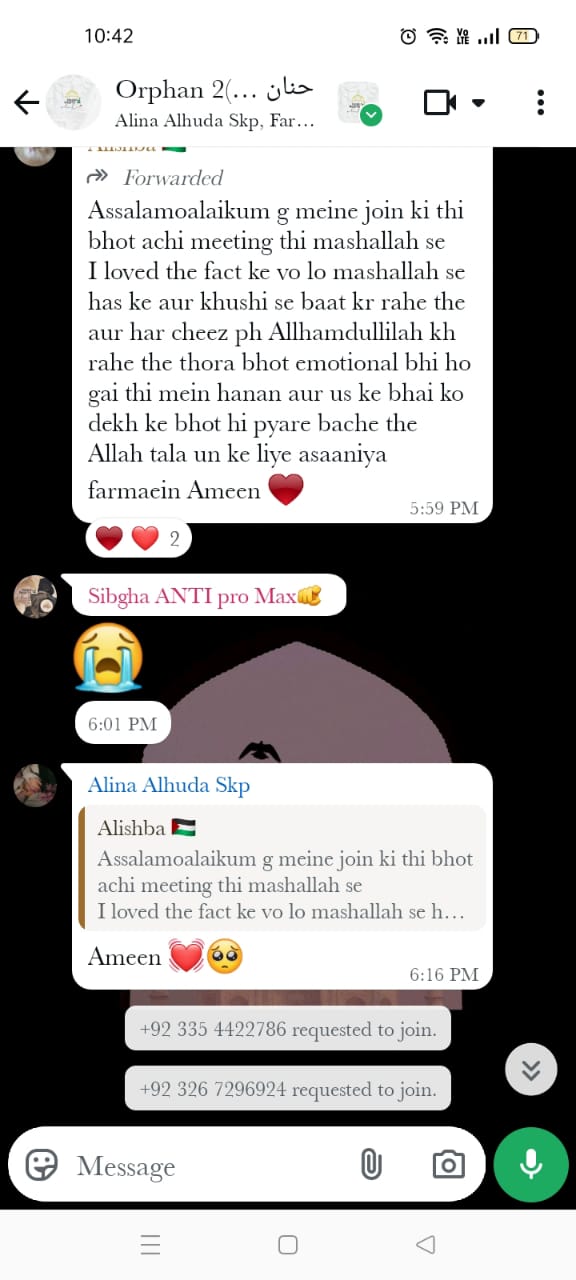
Task: View the two heart reactions on the message
Action: point(137,540)
